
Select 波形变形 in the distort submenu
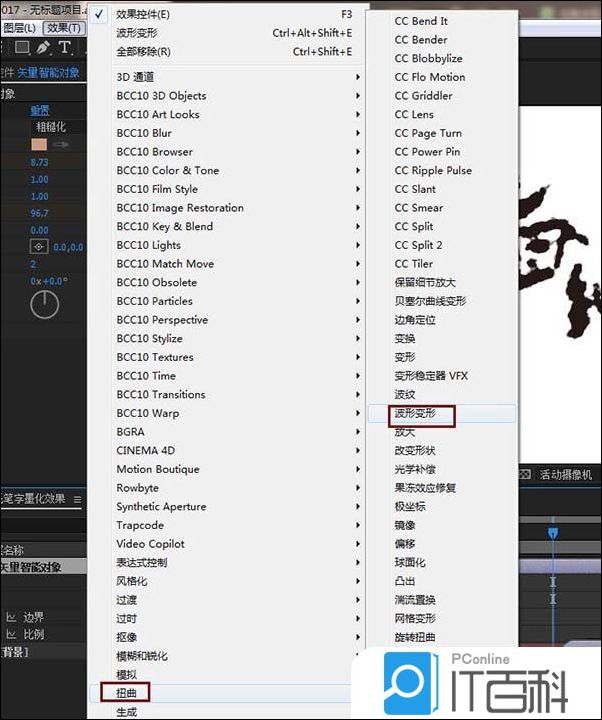442,413
